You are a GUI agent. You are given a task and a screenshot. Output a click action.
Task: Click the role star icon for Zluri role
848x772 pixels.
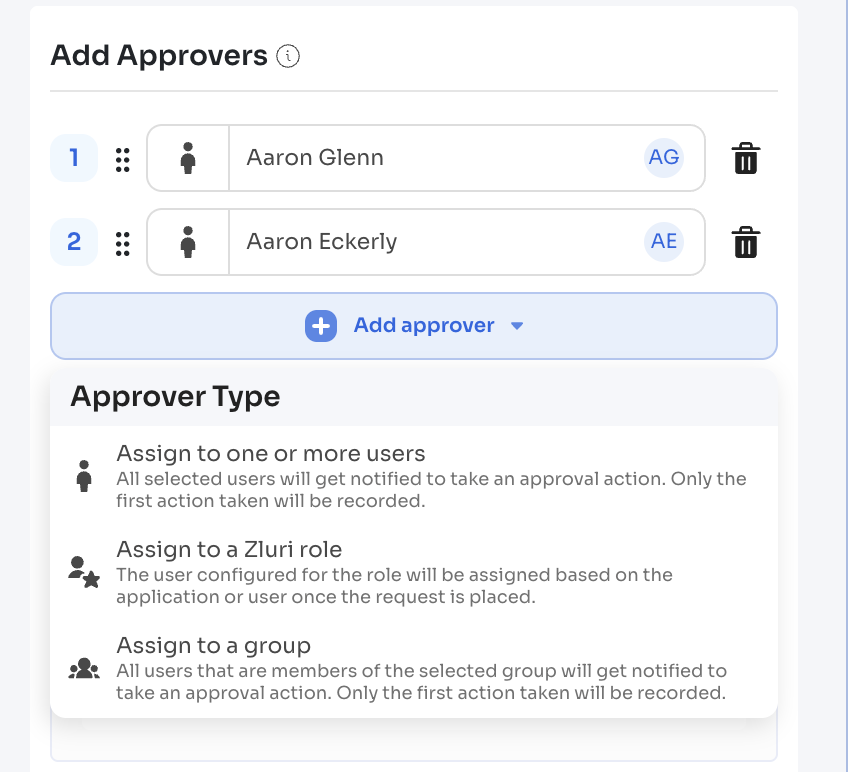point(84,572)
